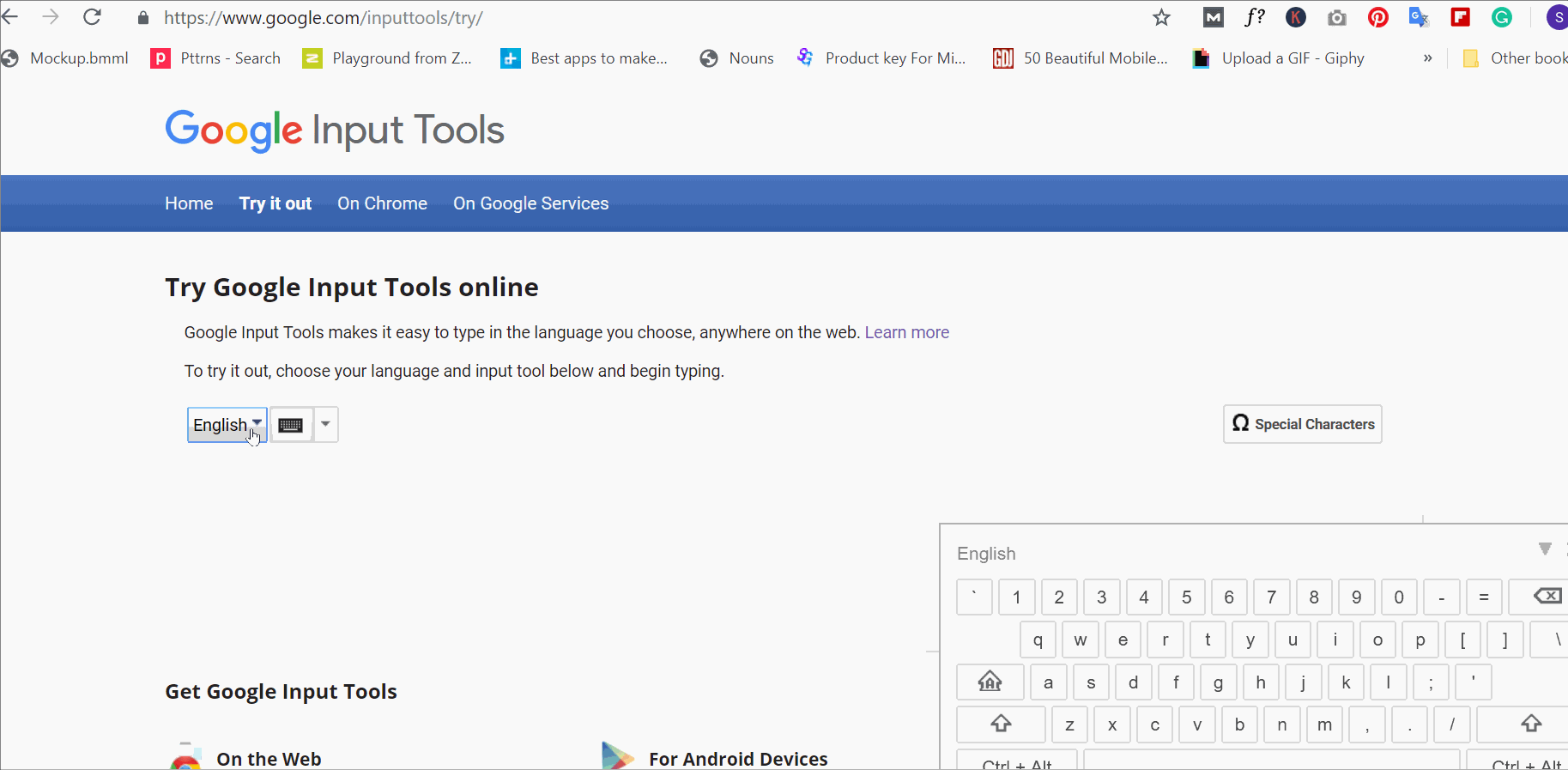This screenshot has height=770, width=1568.
Task: Tap the left bracket key
Action: coord(1462,640)
